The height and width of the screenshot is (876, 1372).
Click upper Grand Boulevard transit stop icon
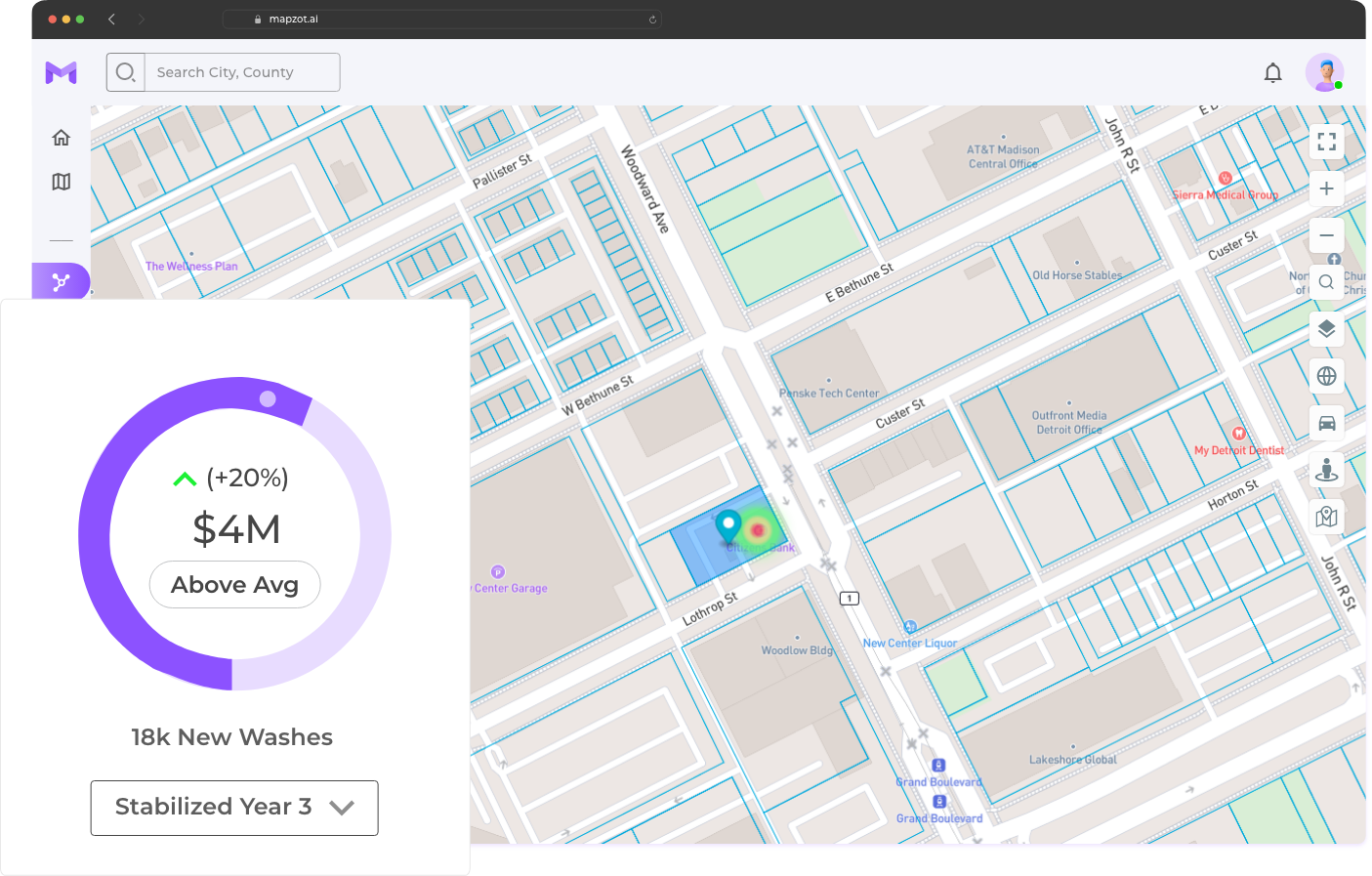938,766
